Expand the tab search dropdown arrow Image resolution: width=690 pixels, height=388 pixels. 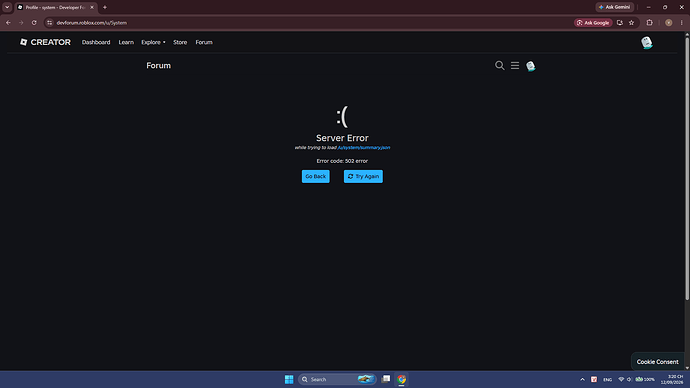click(x=7, y=7)
